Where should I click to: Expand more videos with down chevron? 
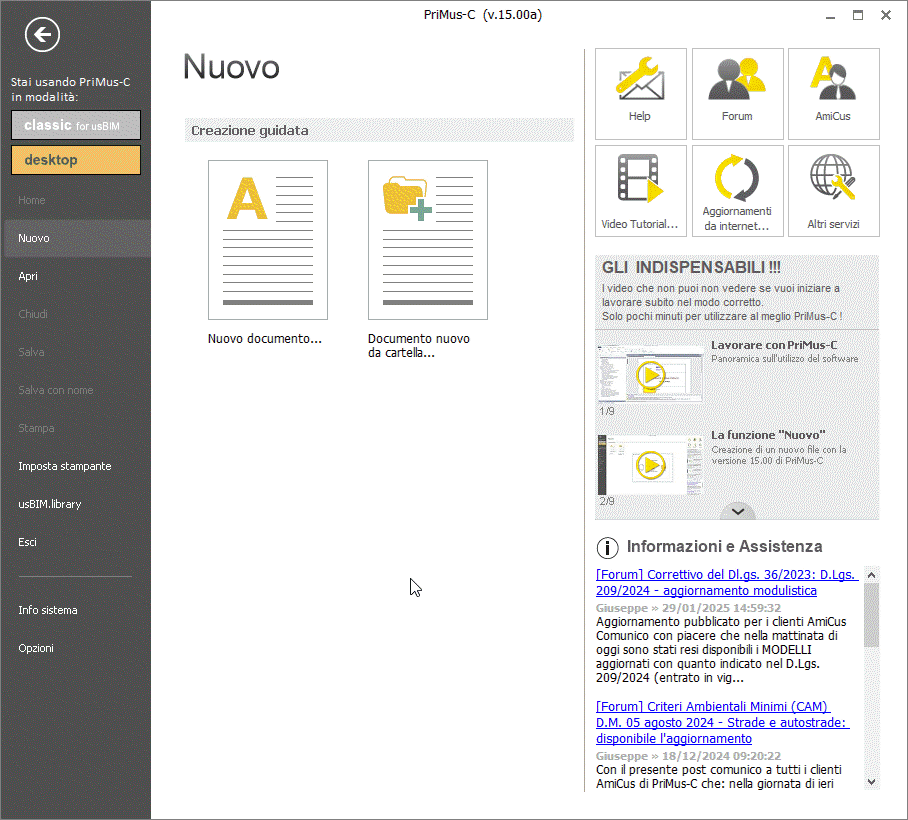[737, 510]
